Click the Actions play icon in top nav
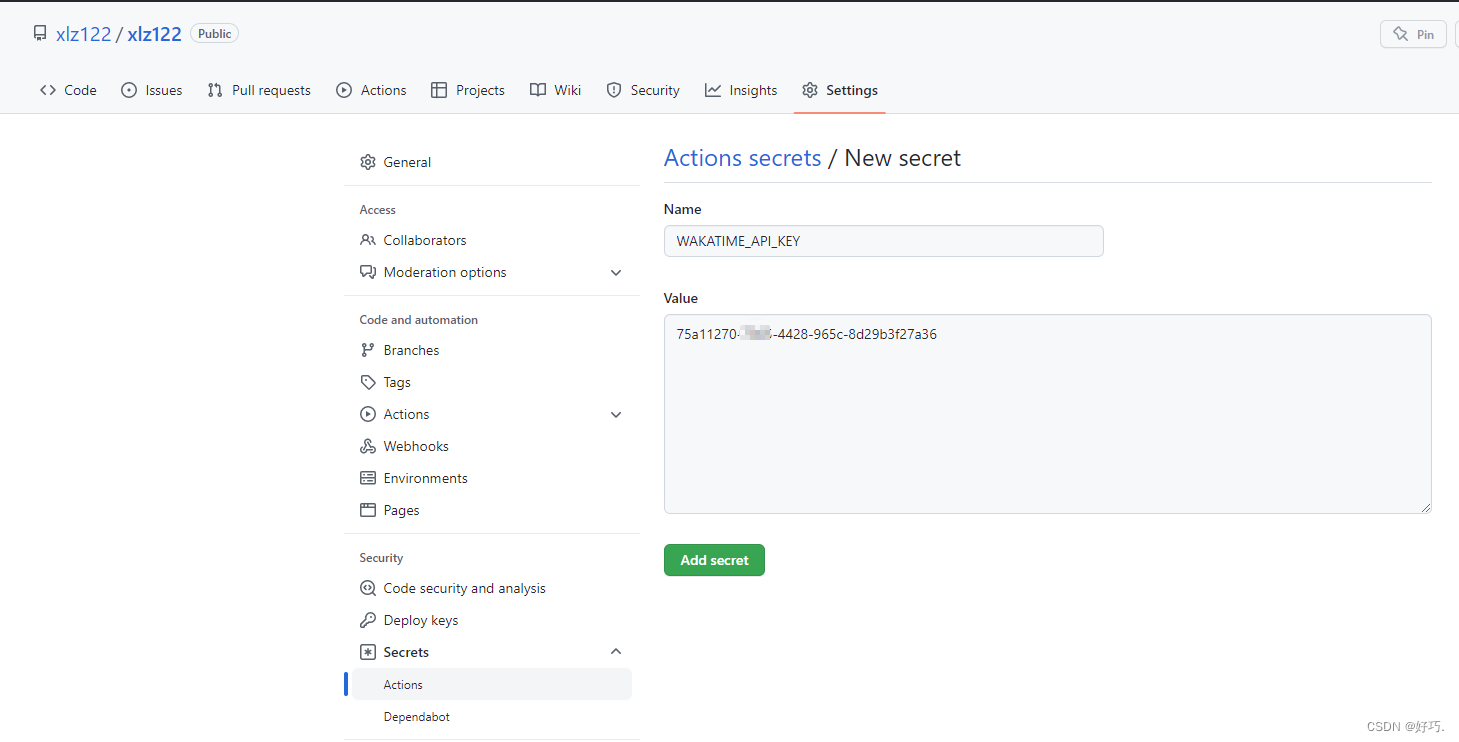The height and width of the screenshot is (742, 1459). coord(344,90)
